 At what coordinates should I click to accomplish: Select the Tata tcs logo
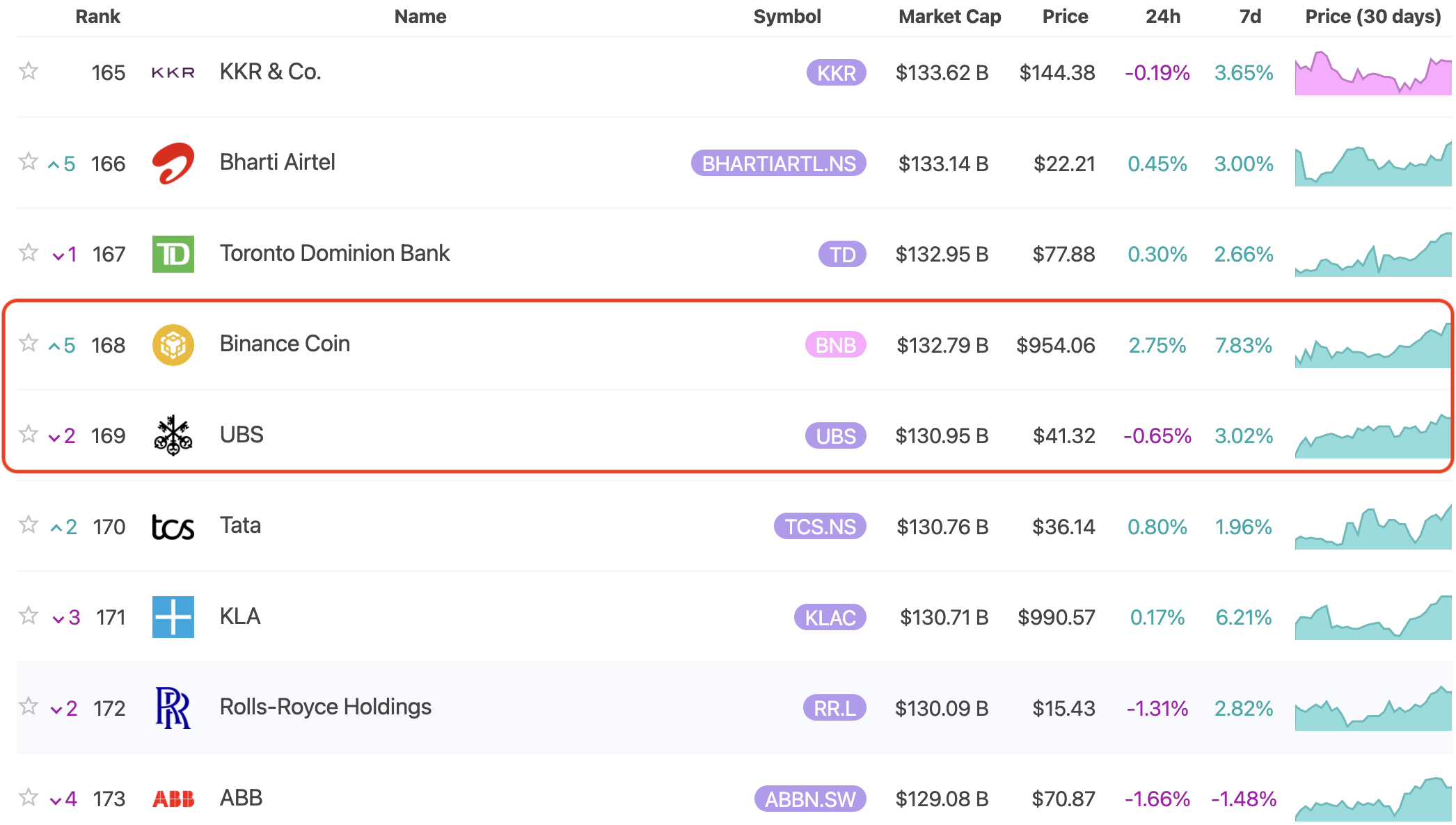point(173,527)
